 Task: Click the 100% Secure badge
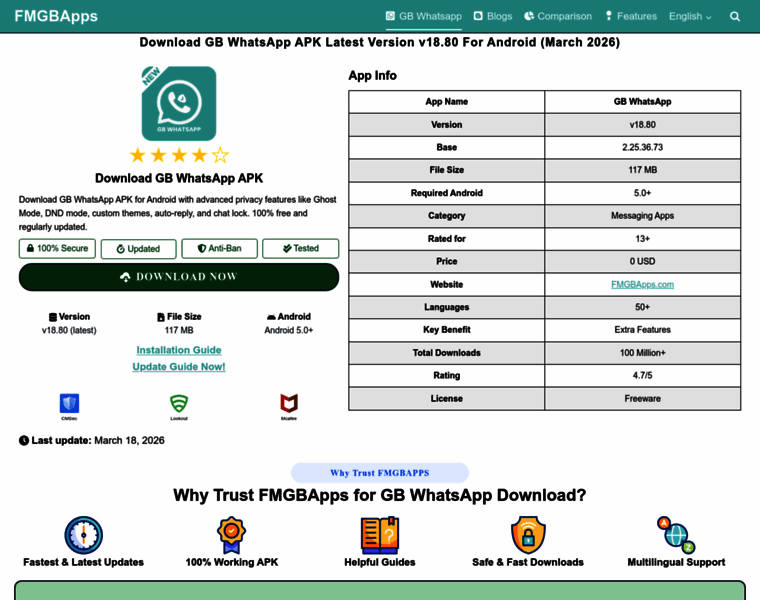pyautogui.click(x=57, y=249)
